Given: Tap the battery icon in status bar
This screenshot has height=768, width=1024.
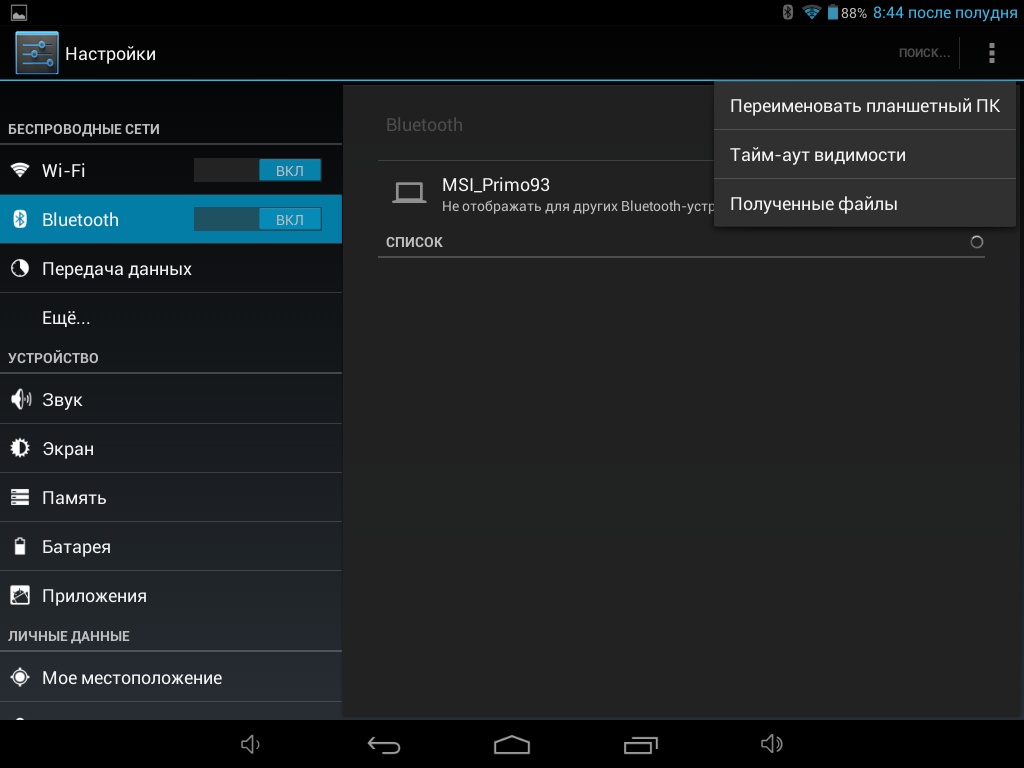Looking at the screenshot, I should [x=832, y=13].
